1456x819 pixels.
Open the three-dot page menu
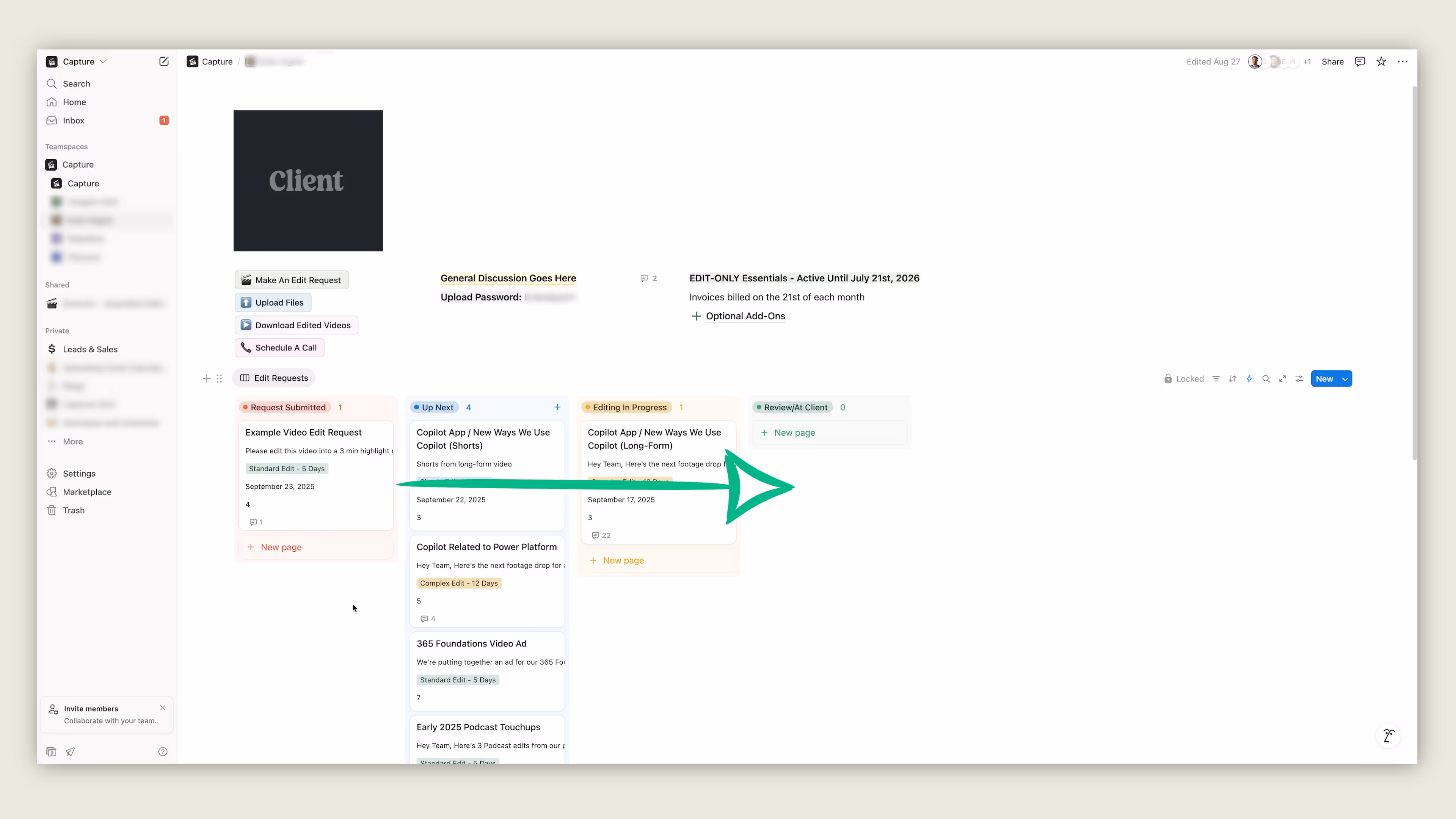1403,61
